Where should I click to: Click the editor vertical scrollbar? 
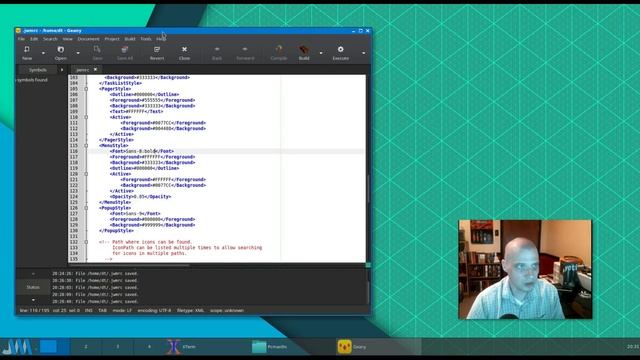coord(368,189)
